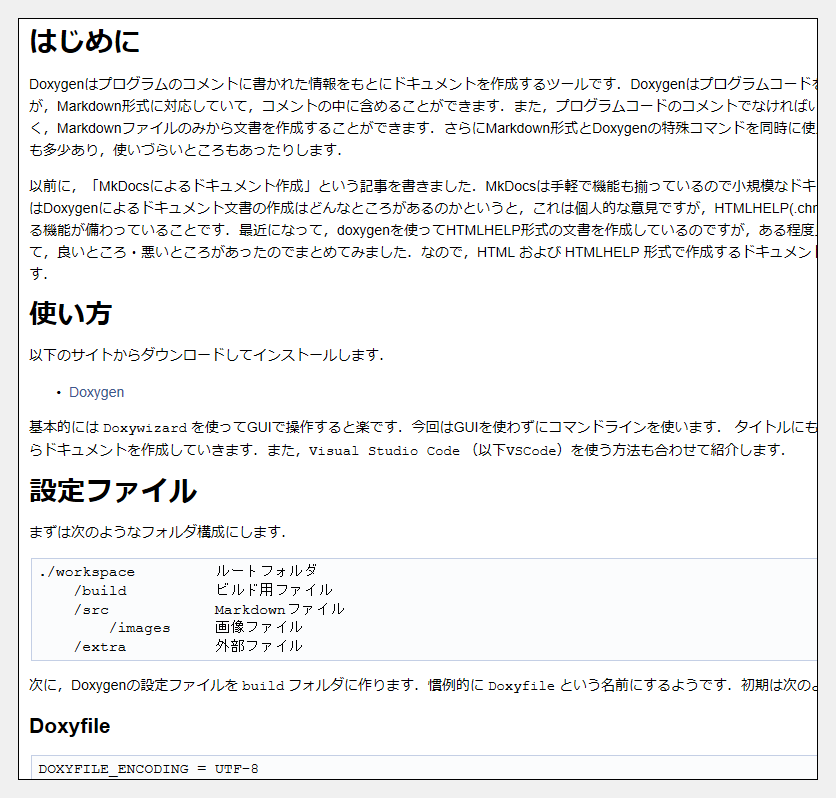This screenshot has width=836, height=798.
Task: Click the 画像ファイル description
Action: [x=259, y=627]
